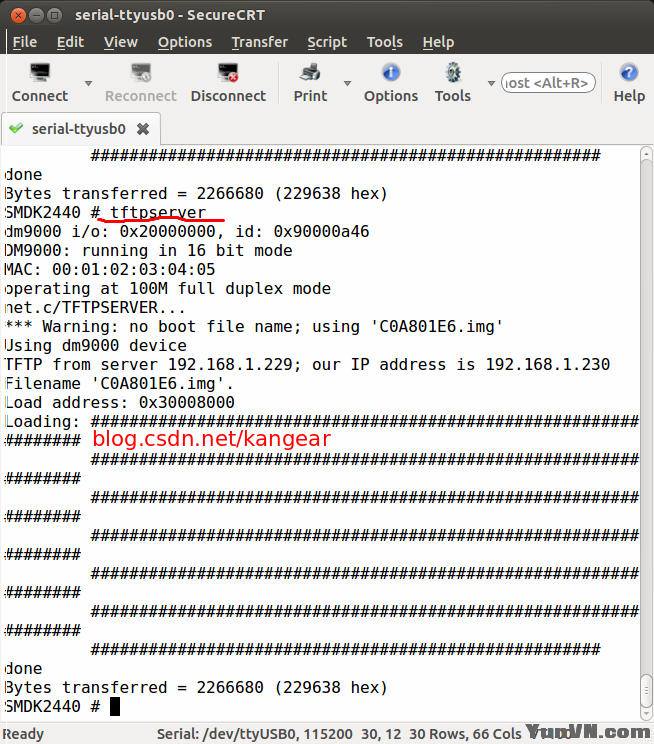The image size is (654, 744).
Task: Click the MAC: 00:01:02:03:04:05 line
Action: 110,270
